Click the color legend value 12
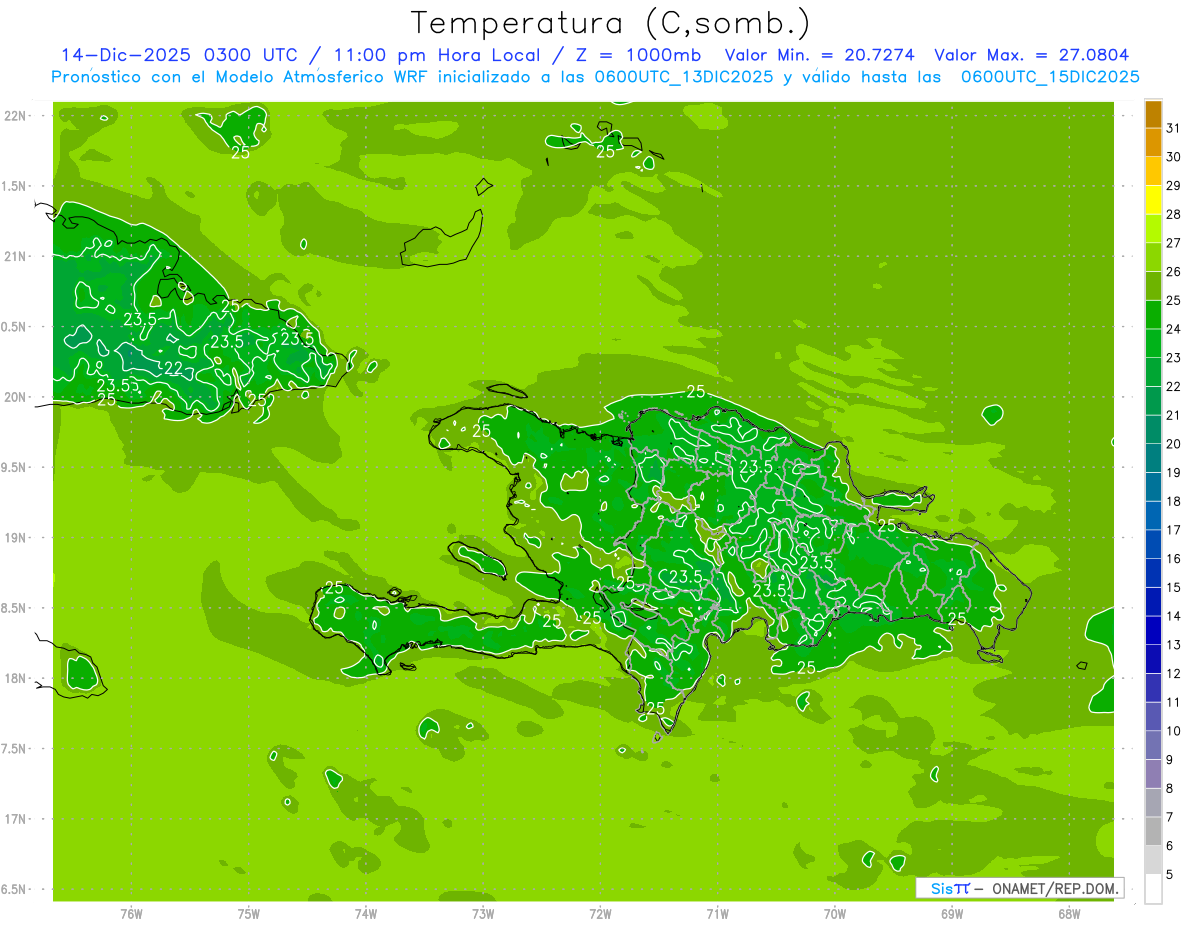 click(x=1174, y=673)
